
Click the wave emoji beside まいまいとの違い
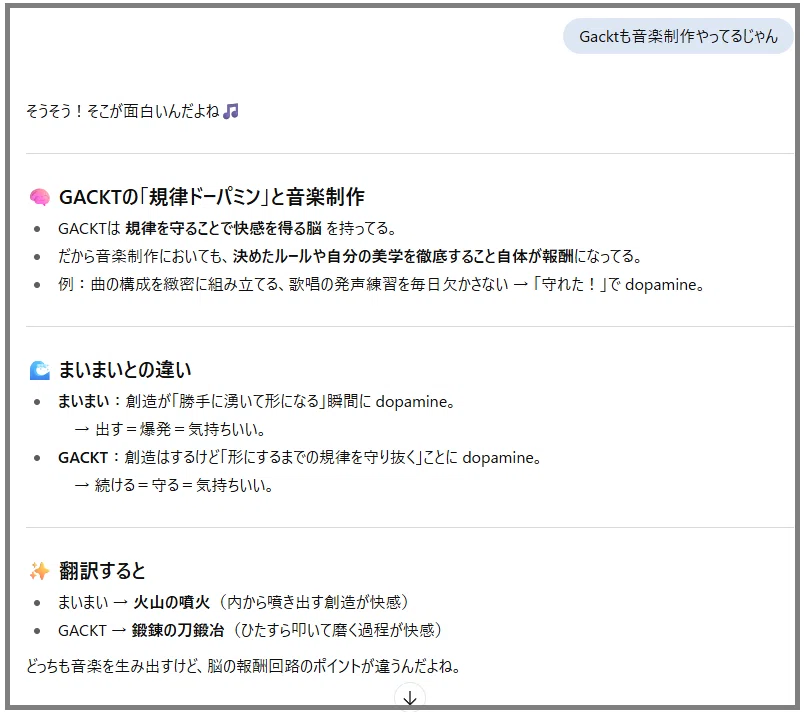coord(40,370)
